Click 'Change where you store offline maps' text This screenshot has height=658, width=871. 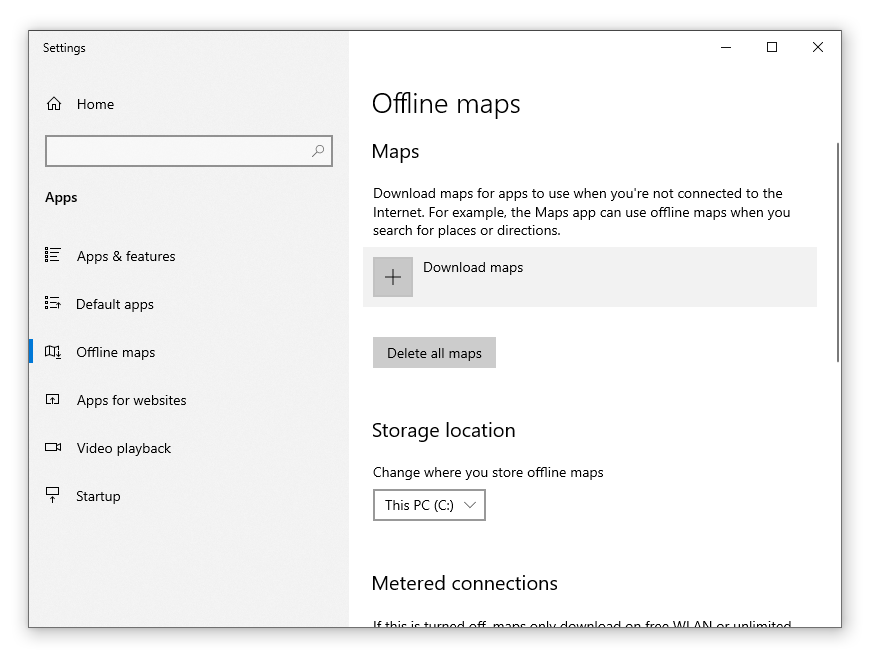pos(488,472)
